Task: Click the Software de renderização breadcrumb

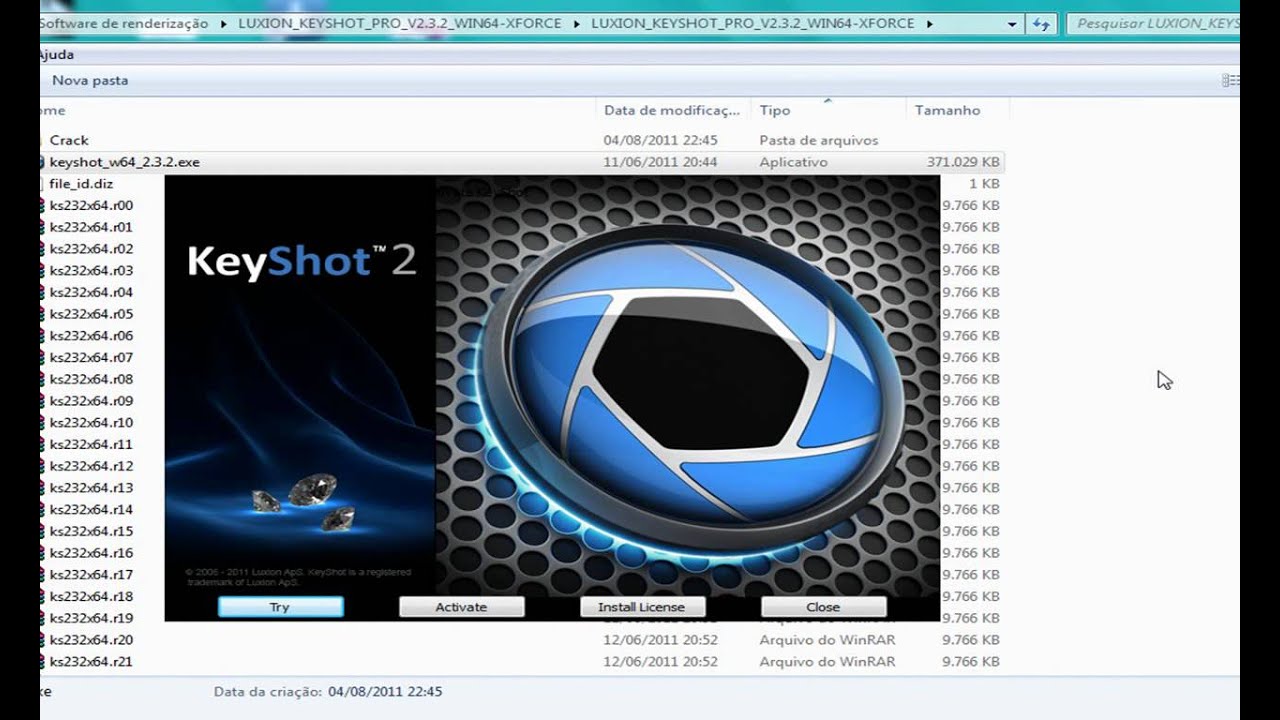Action: tap(123, 23)
